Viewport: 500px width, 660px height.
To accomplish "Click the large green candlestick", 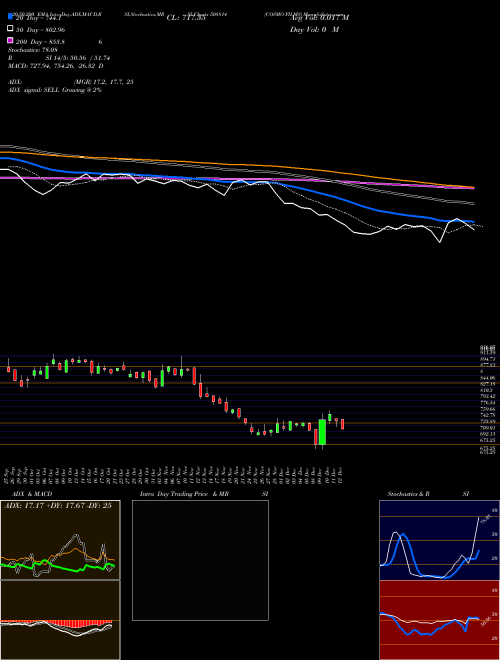I will click(322, 432).
